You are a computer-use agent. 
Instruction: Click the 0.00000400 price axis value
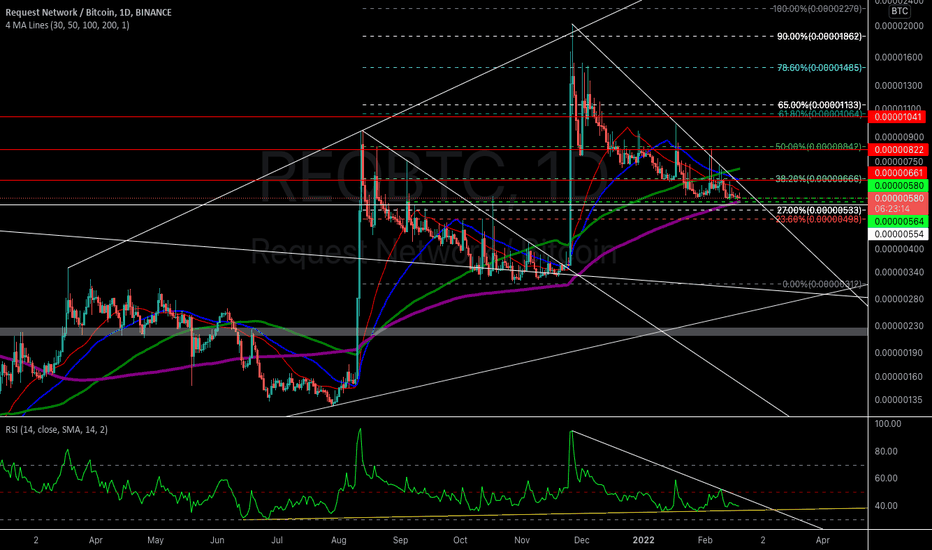899,249
